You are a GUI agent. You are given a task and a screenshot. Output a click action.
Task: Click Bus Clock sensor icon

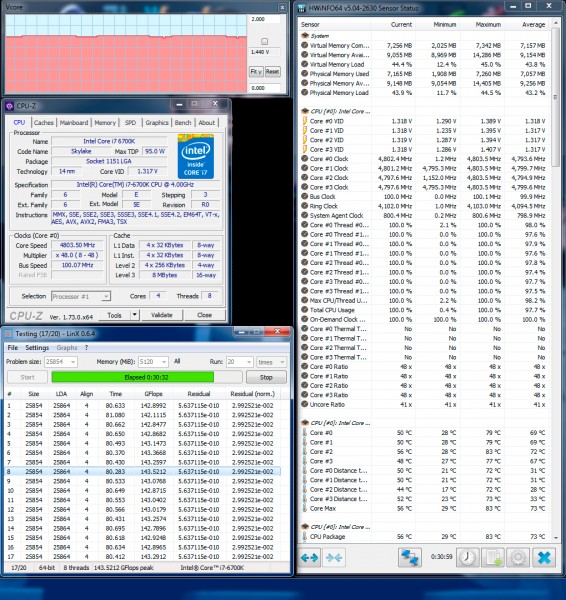(305, 196)
